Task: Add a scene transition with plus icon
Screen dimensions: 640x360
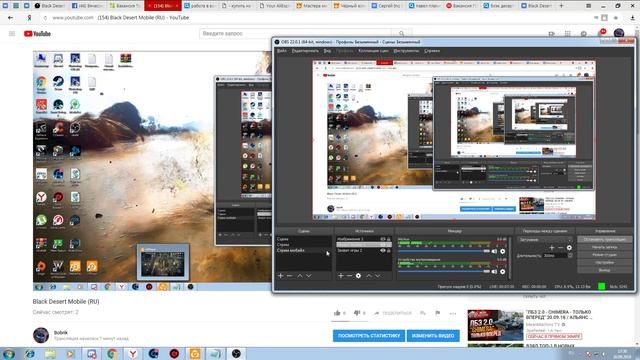Action: [552, 247]
